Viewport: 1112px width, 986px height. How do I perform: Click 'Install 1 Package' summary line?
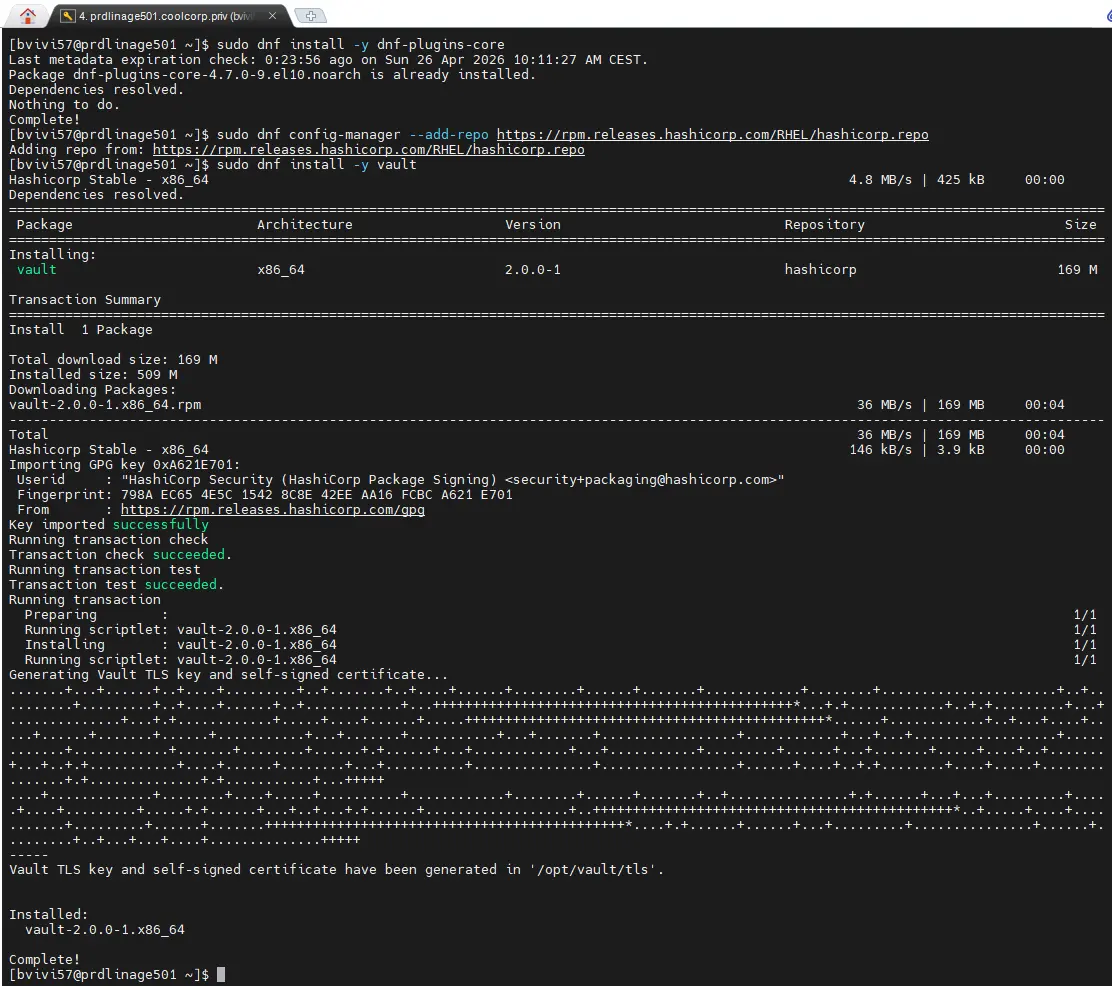pos(81,330)
